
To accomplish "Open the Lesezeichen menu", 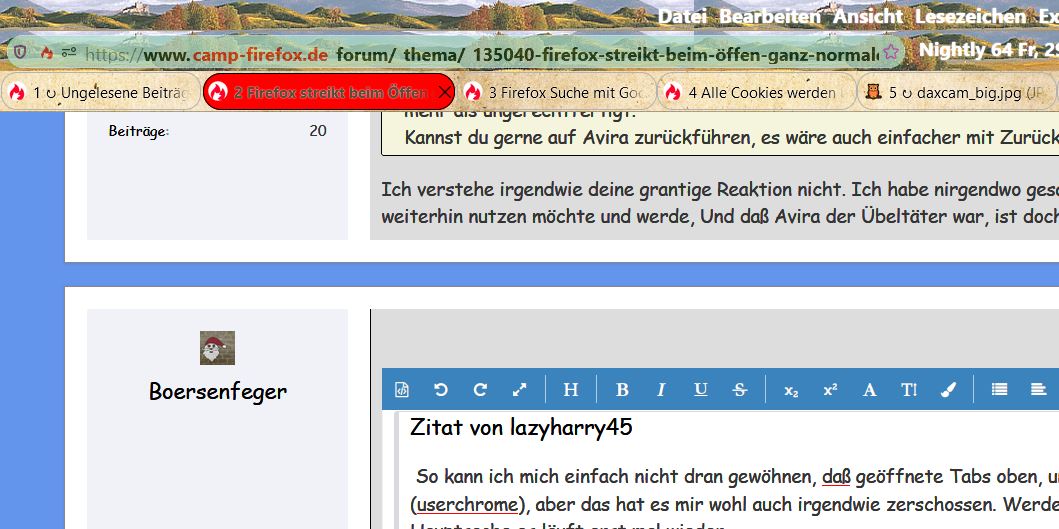I will pos(970,16).
